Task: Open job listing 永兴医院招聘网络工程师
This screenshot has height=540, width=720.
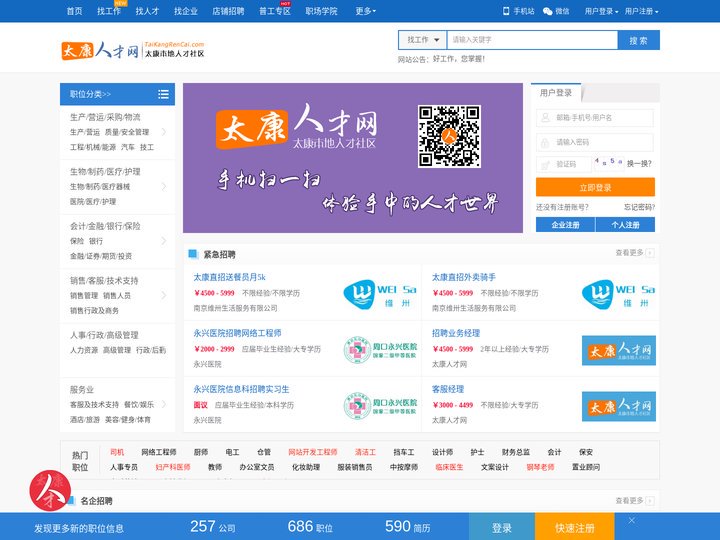Action: pyautogui.click(x=237, y=333)
